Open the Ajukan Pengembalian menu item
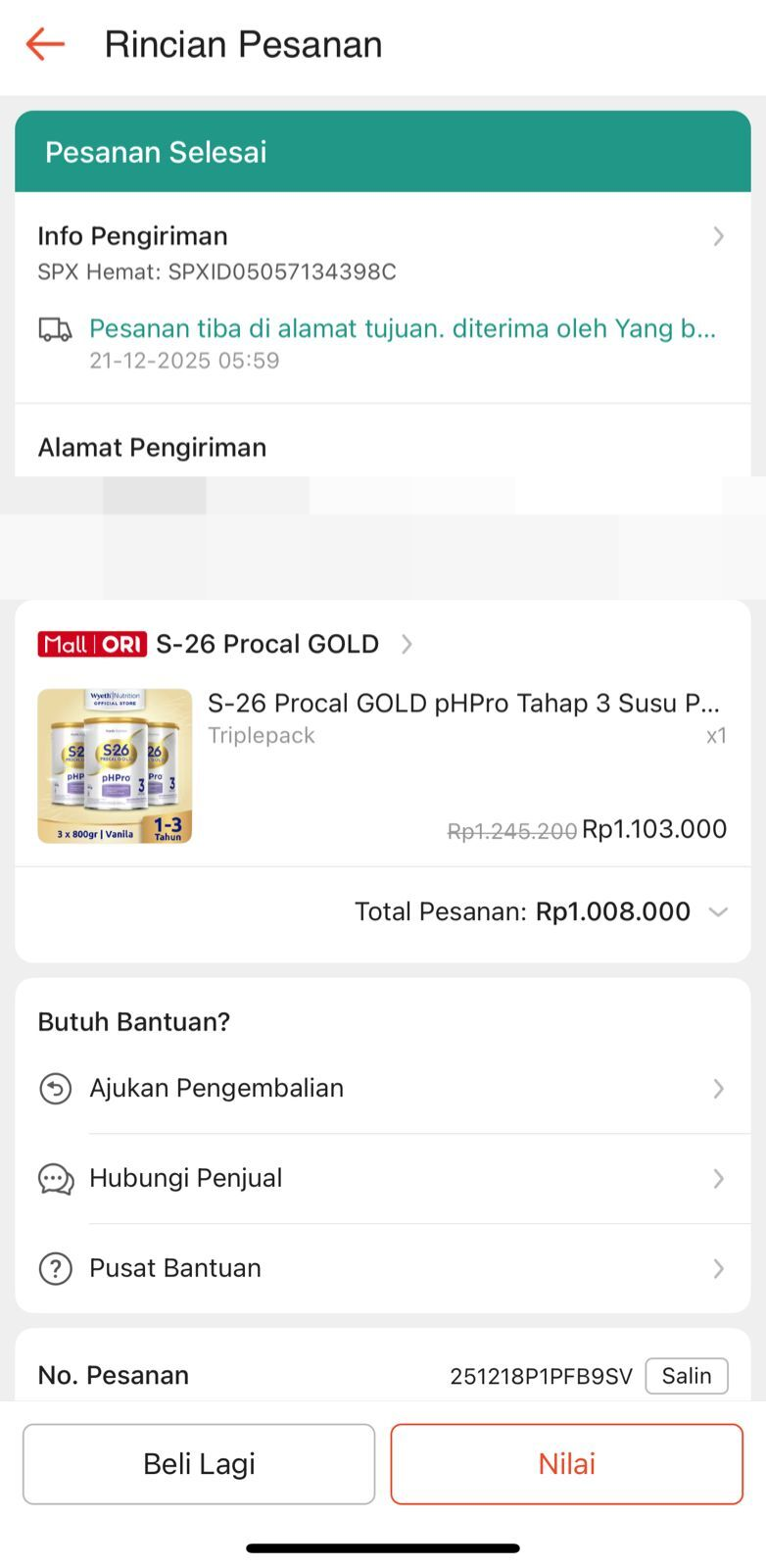Viewport: 766px width, 1568px height. (216, 1089)
